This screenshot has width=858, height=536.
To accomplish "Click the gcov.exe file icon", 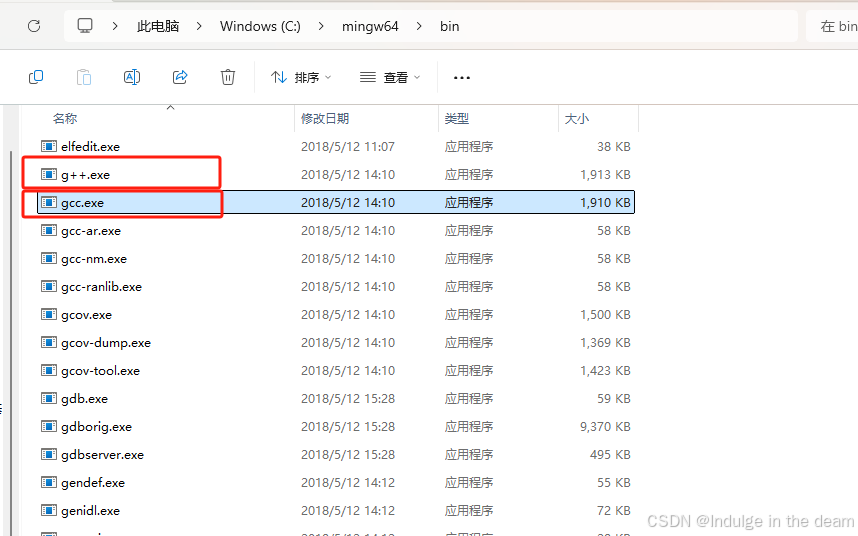I will (x=49, y=314).
